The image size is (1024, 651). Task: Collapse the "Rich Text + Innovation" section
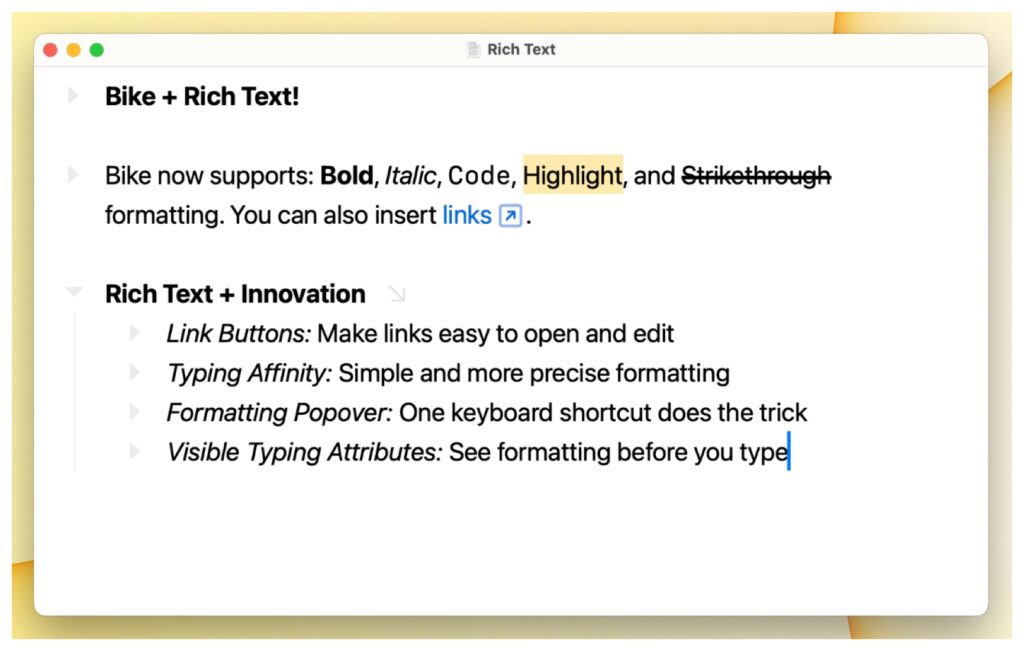coord(73,293)
